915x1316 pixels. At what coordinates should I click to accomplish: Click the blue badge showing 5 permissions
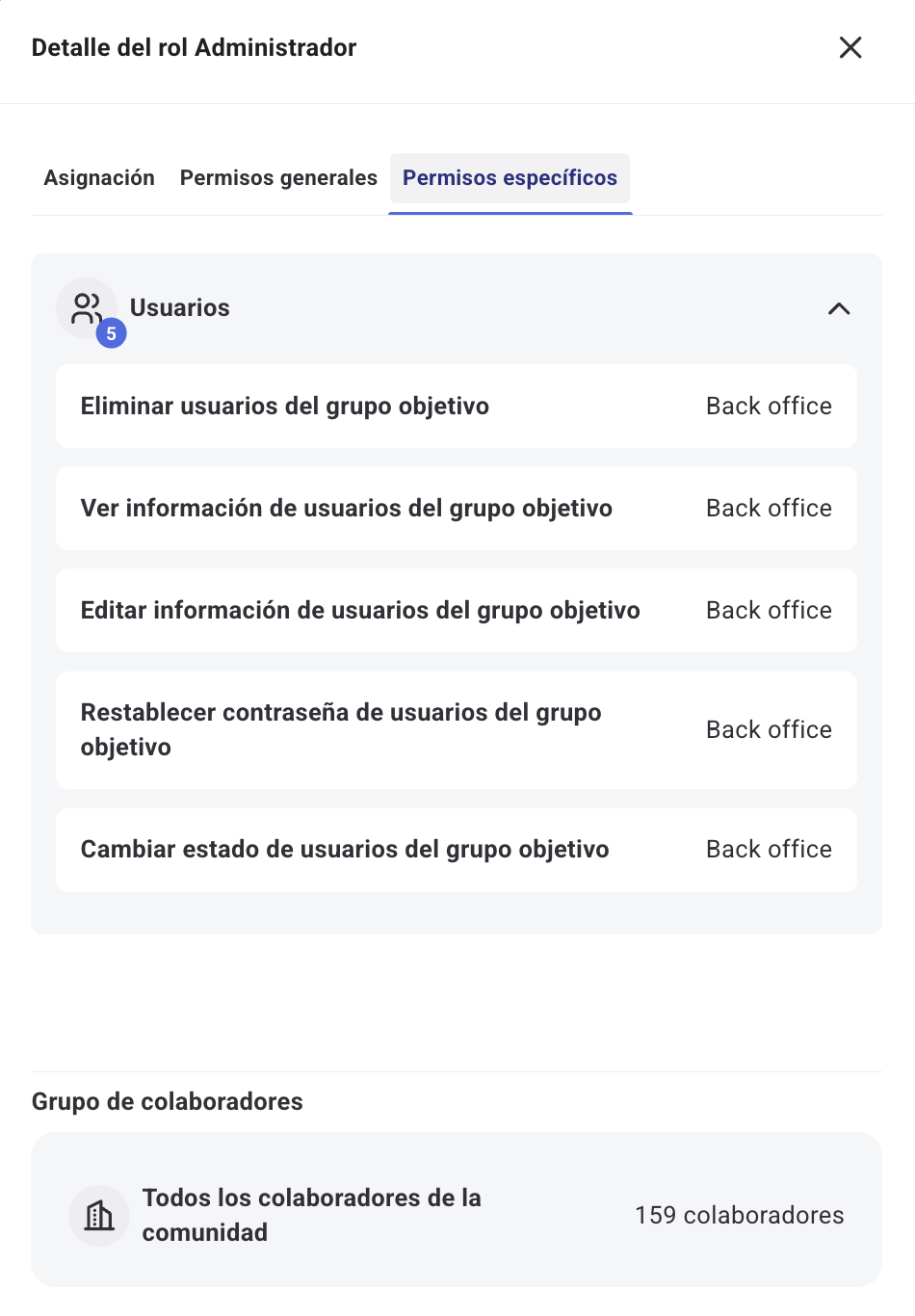[x=112, y=334]
